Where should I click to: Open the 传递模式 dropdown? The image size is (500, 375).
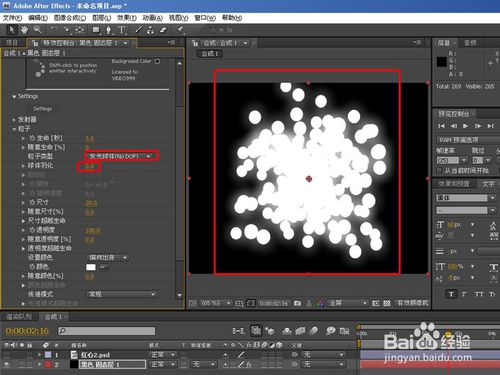click(x=121, y=294)
